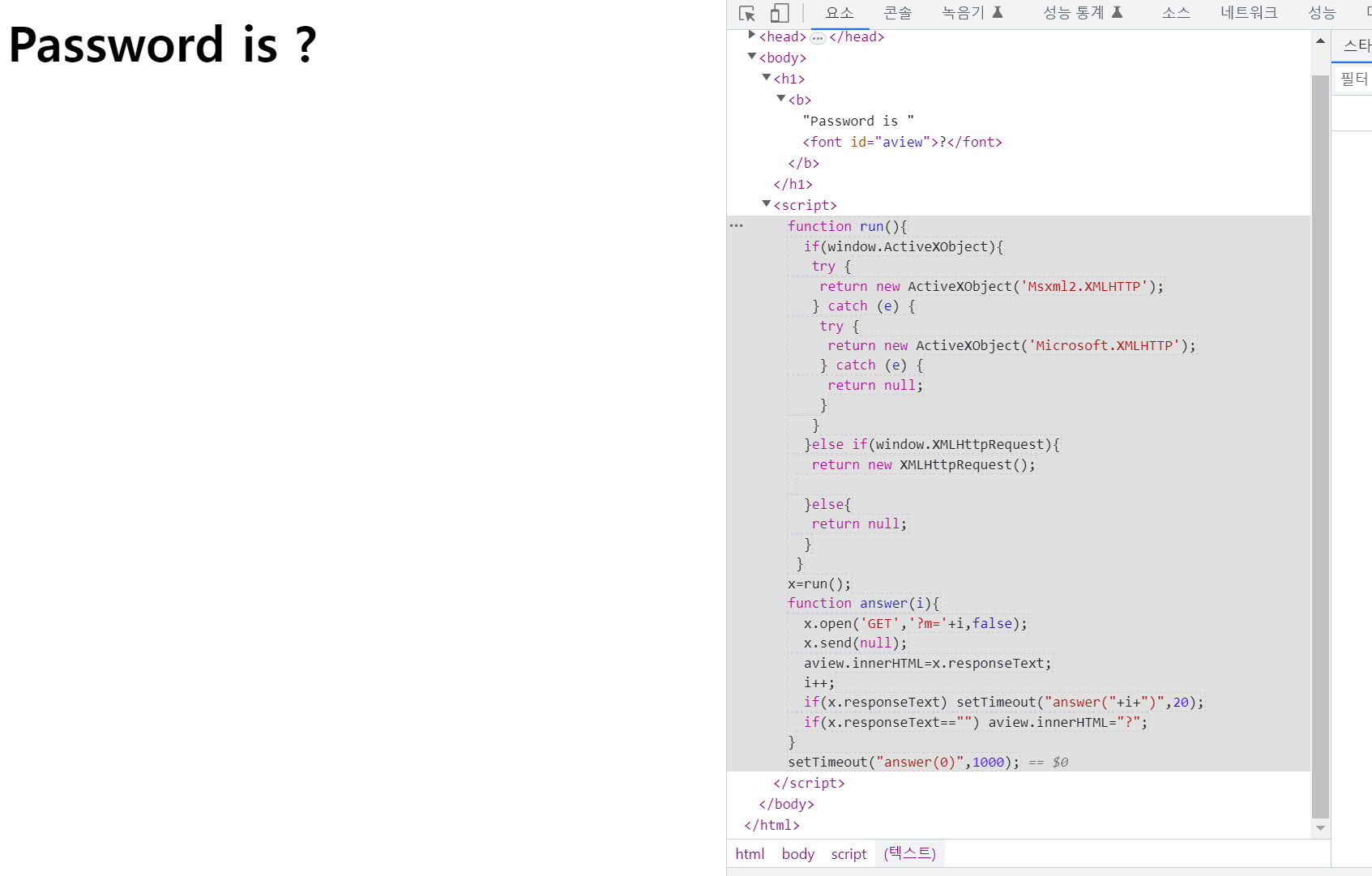Switch to the 성능 tab
The width and height of the screenshot is (1372, 876).
click(1322, 13)
